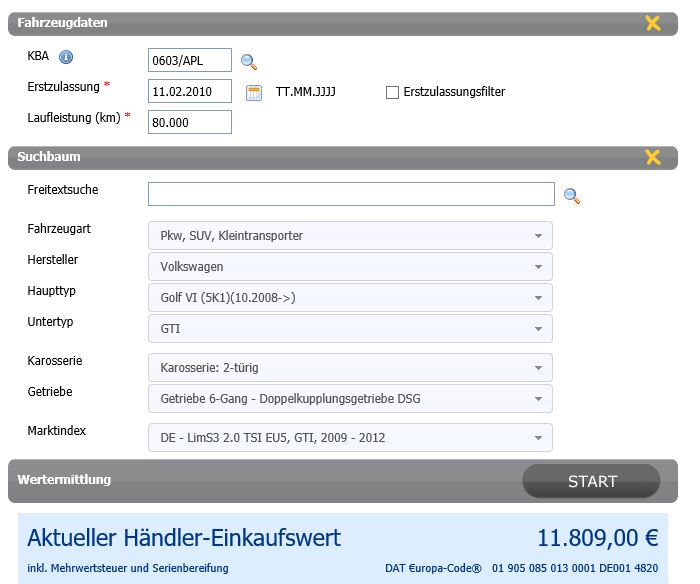Image resolution: width=700 pixels, height=584 pixels.
Task: Open the Hersteller dropdown showing Volkswagen
Action: pos(350,267)
